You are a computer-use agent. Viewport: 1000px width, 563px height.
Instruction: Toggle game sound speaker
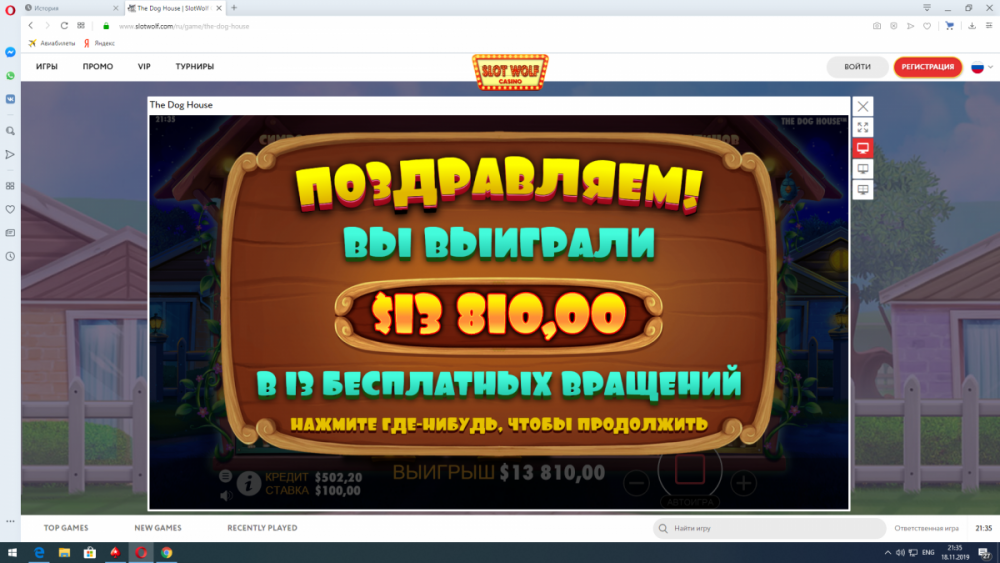pyautogui.click(x=226, y=495)
